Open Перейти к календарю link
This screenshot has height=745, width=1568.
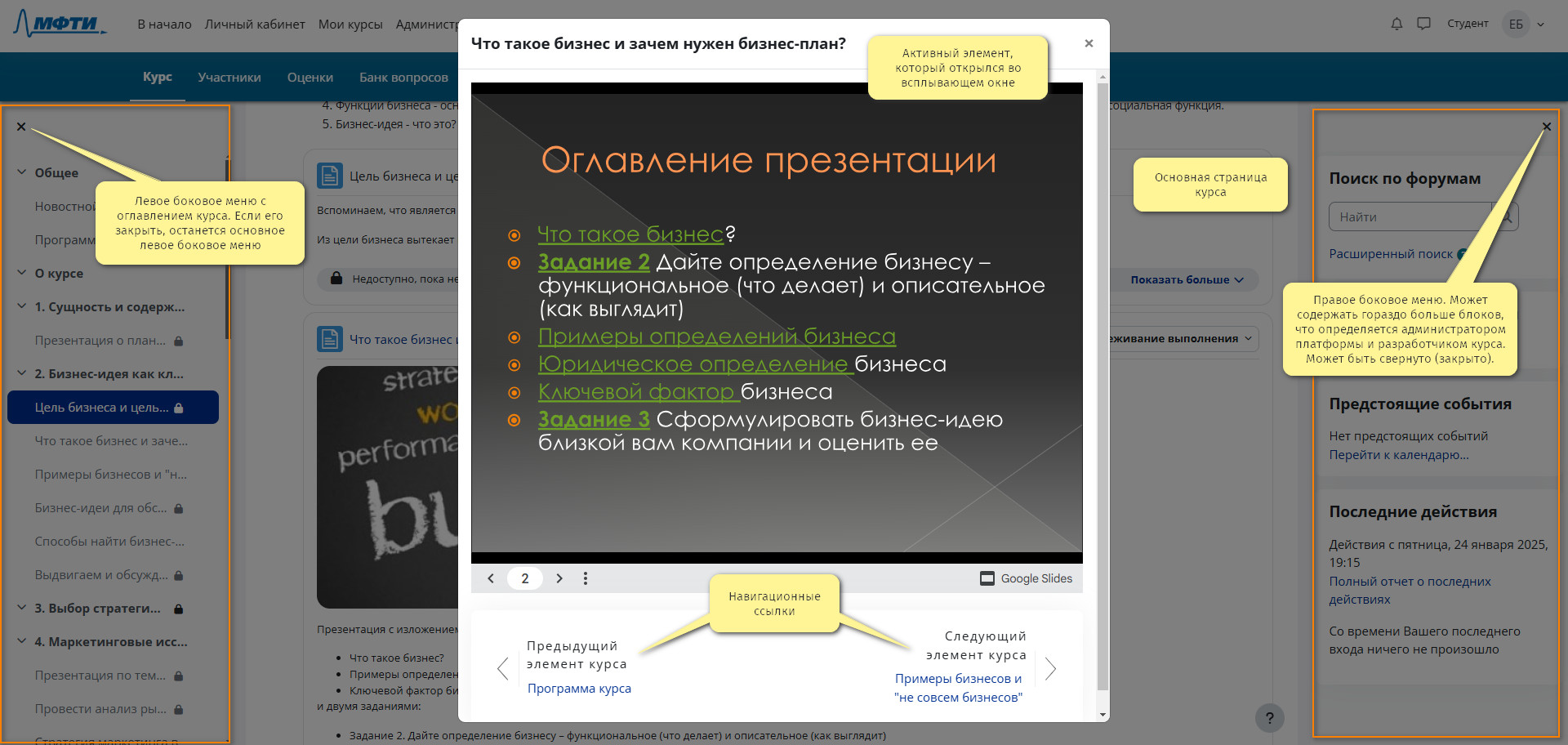click(x=1399, y=455)
